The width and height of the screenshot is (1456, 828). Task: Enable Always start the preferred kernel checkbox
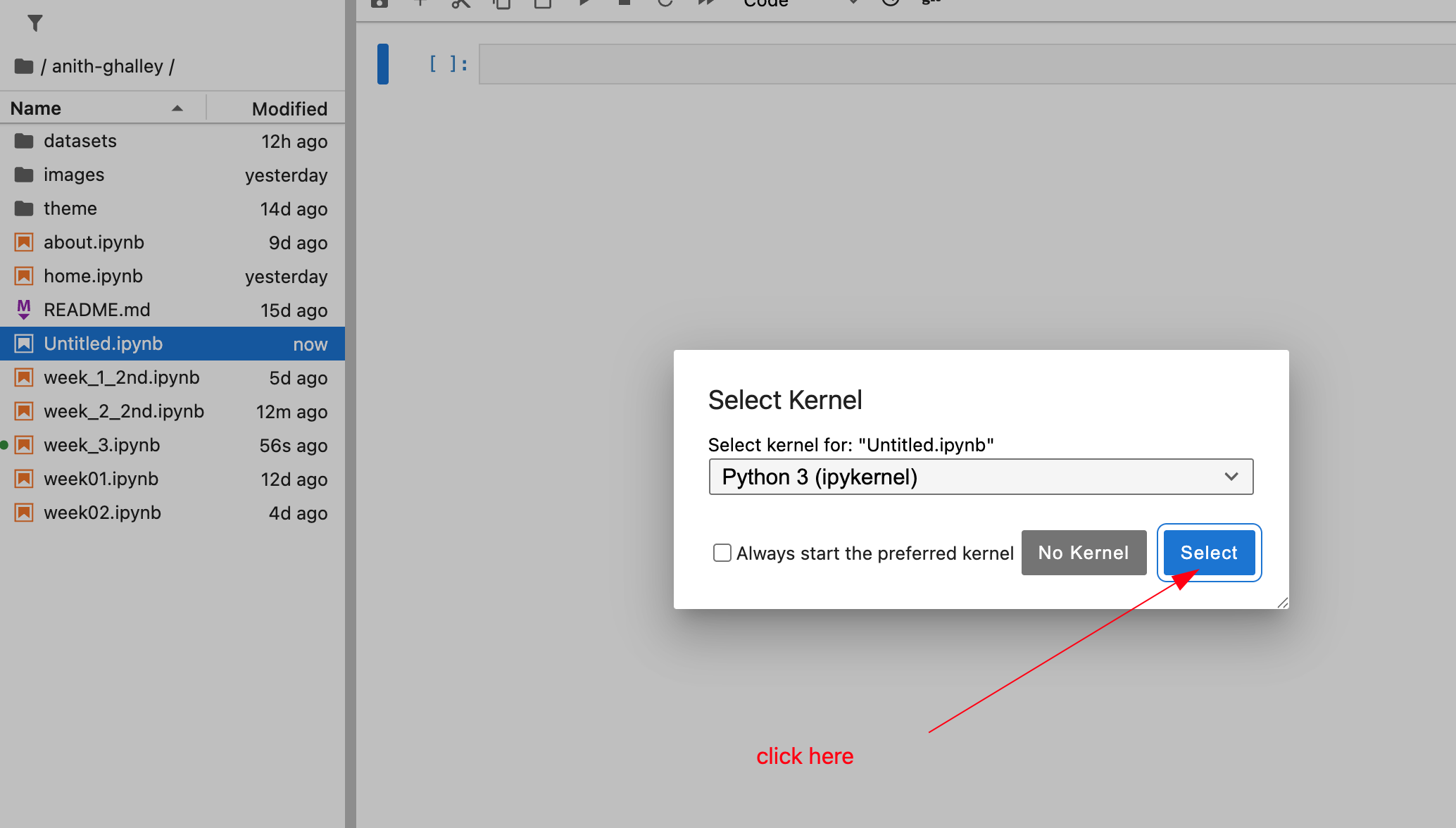(x=722, y=553)
